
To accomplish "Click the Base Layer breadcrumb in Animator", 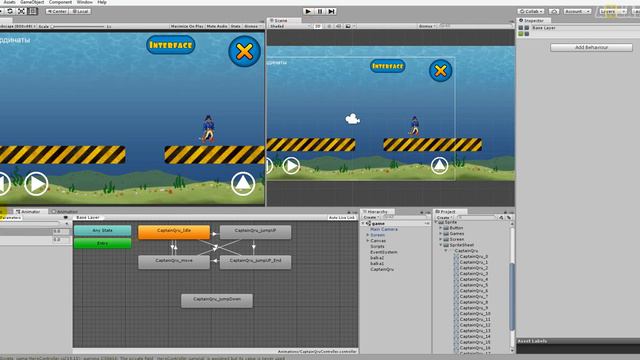I will [x=88, y=218].
